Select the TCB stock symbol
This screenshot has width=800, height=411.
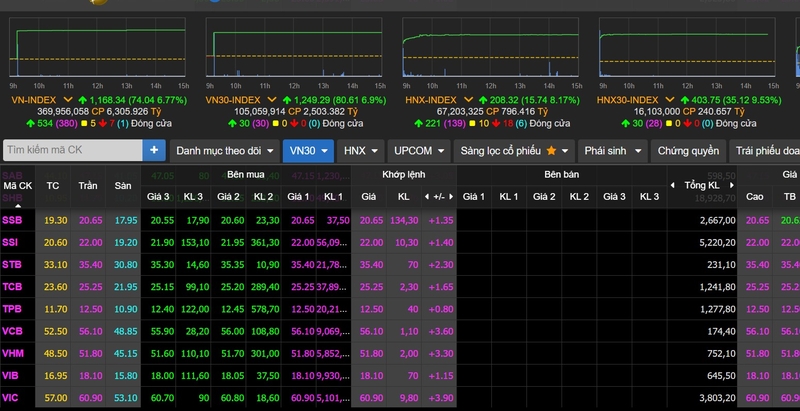coord(12,287)
